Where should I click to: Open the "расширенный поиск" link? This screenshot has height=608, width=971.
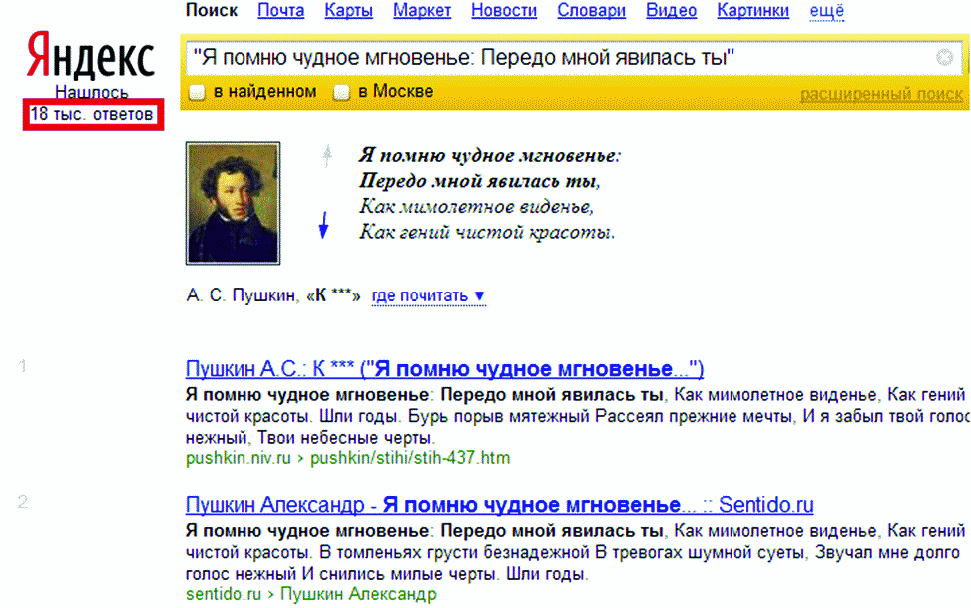[x=881, y=95]
